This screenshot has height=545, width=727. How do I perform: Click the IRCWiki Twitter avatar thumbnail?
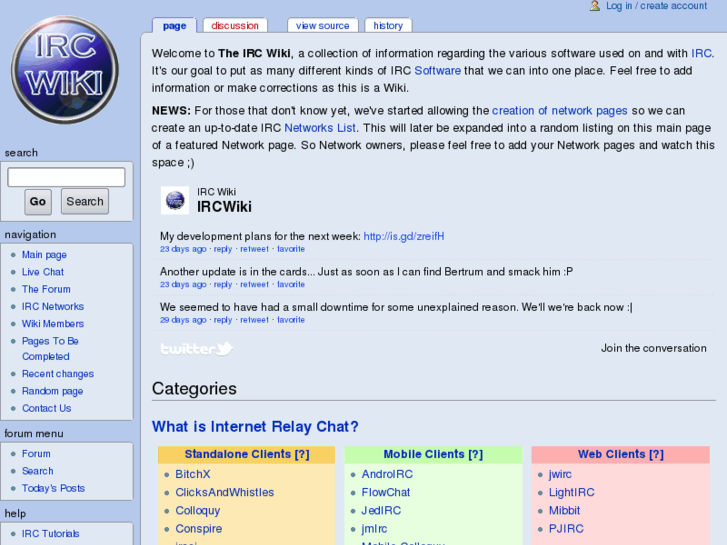point(175,200)
